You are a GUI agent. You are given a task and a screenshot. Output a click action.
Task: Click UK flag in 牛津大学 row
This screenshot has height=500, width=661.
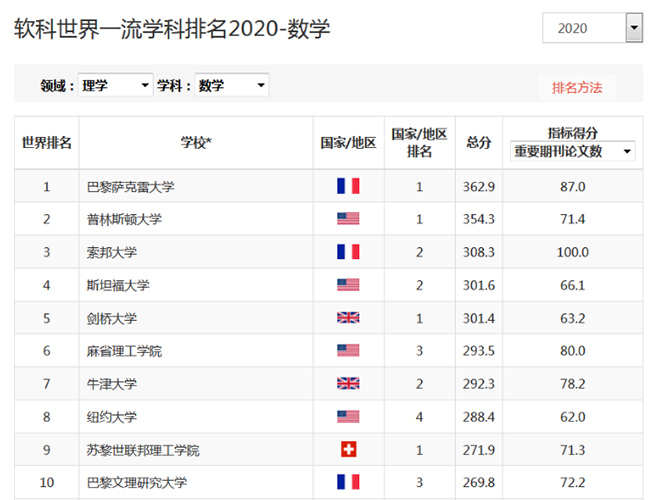(348, 383)
